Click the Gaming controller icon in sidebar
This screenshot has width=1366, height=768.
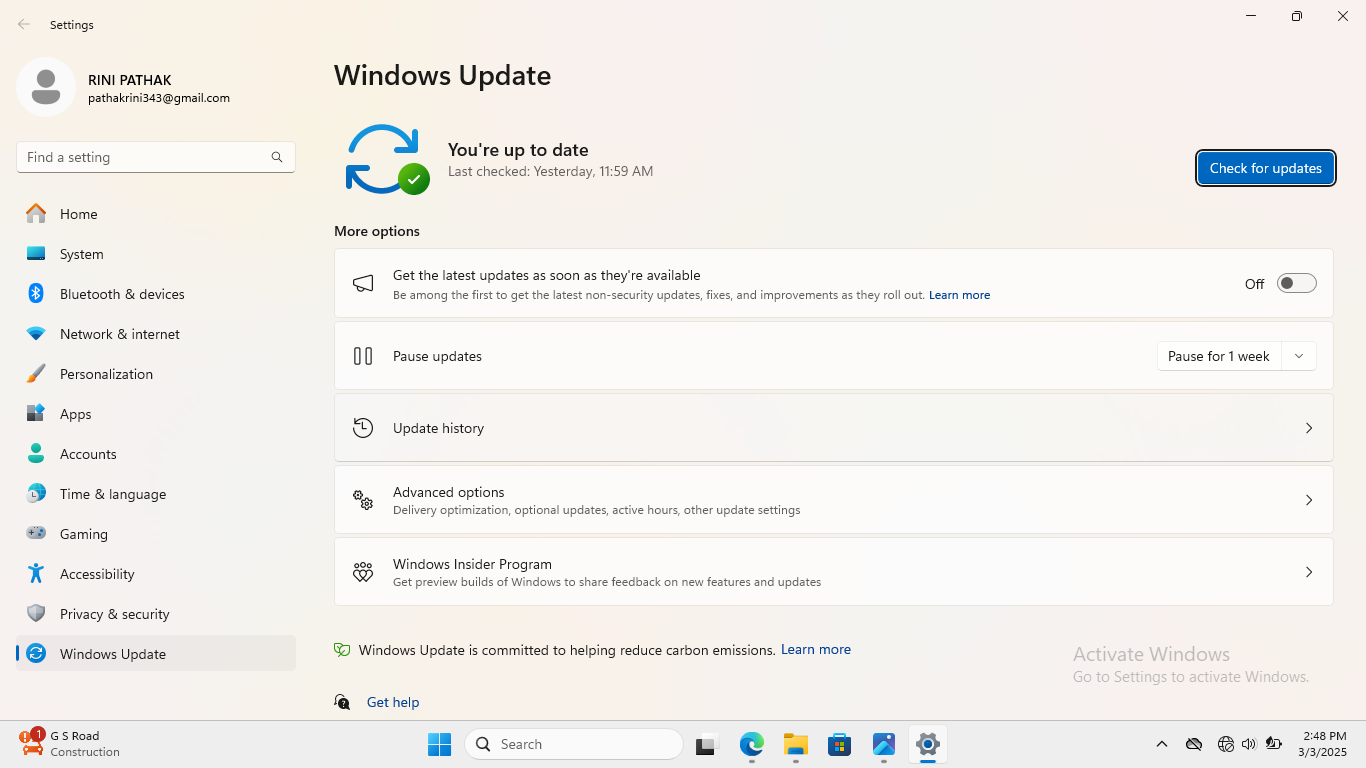point(36,534)
